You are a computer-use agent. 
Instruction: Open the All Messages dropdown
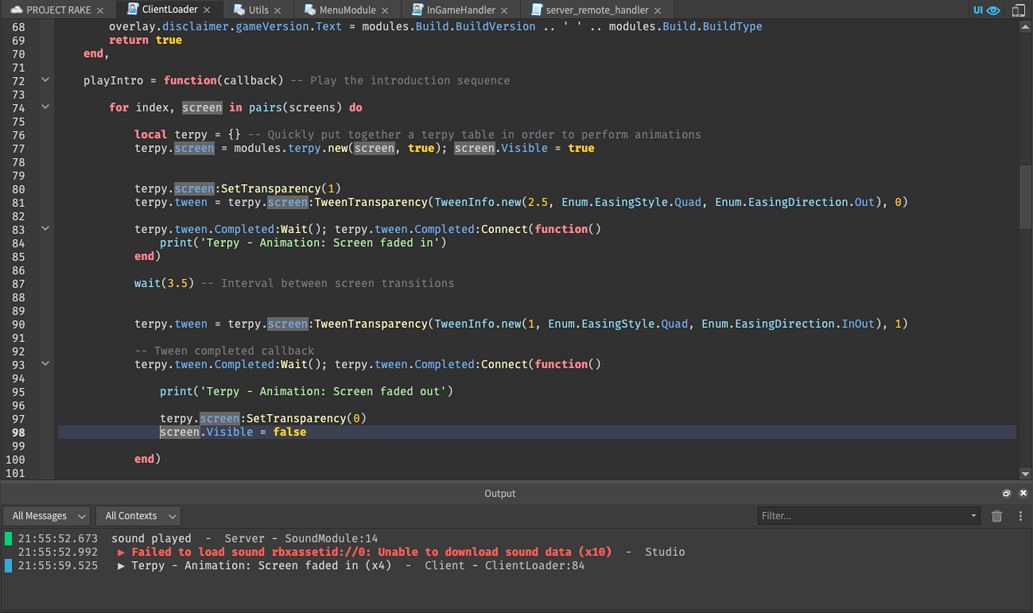point(46,515)
